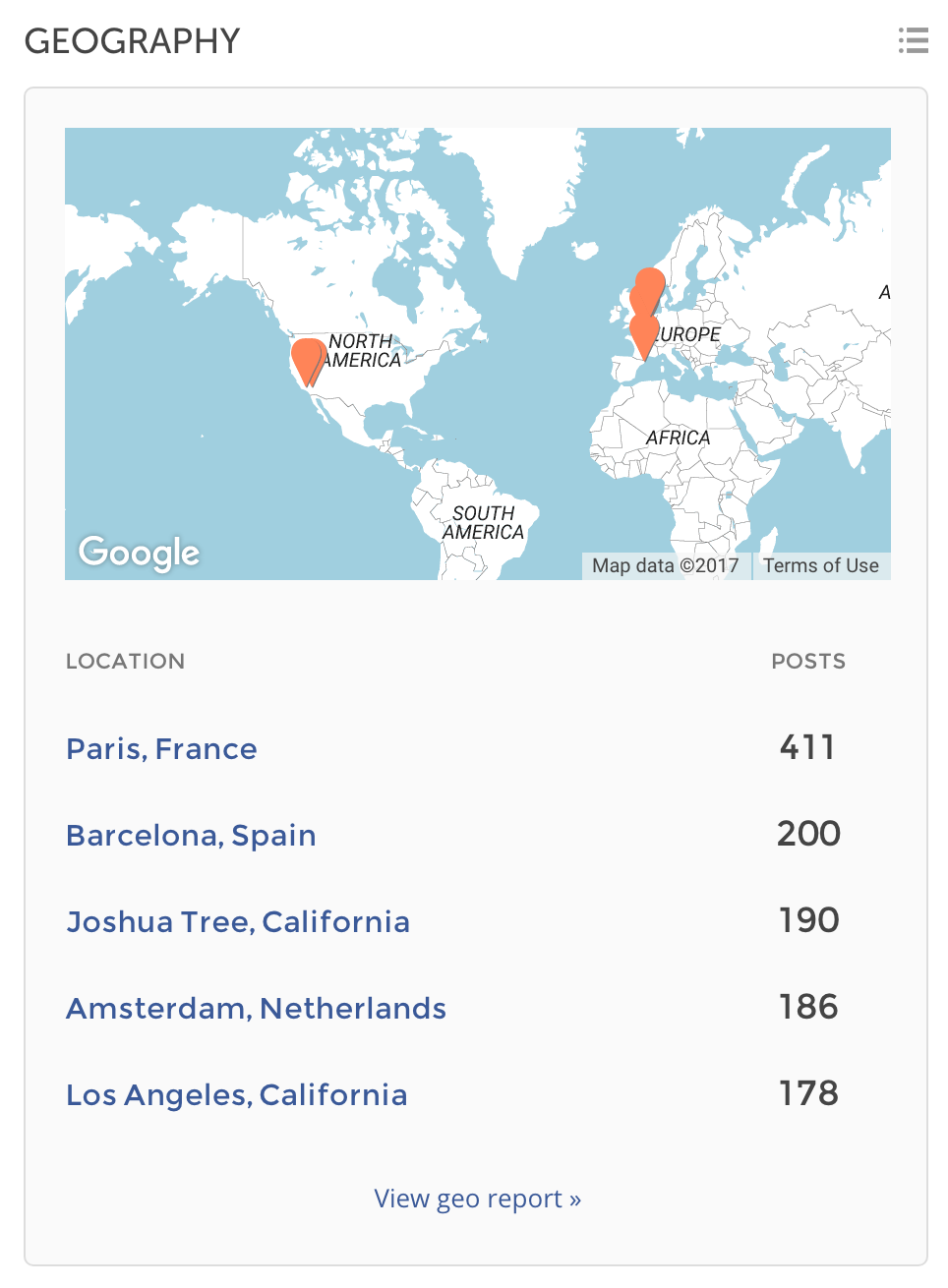Select the topmost orange pin in Europe
This screenshot has height=1288, width=948.
point(650,284)
